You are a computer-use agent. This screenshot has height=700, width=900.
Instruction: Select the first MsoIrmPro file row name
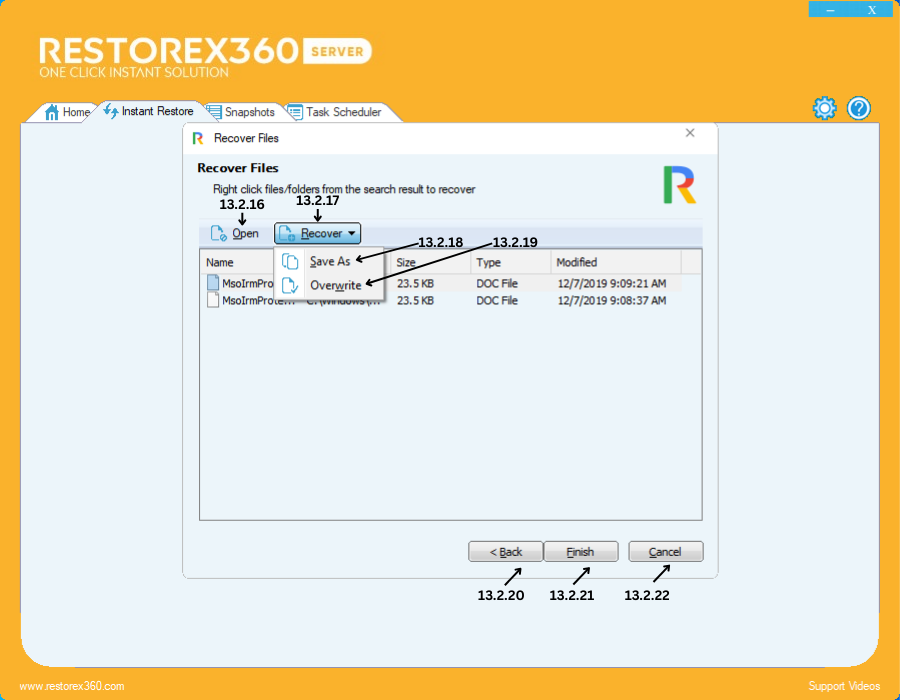coord(248,283)
